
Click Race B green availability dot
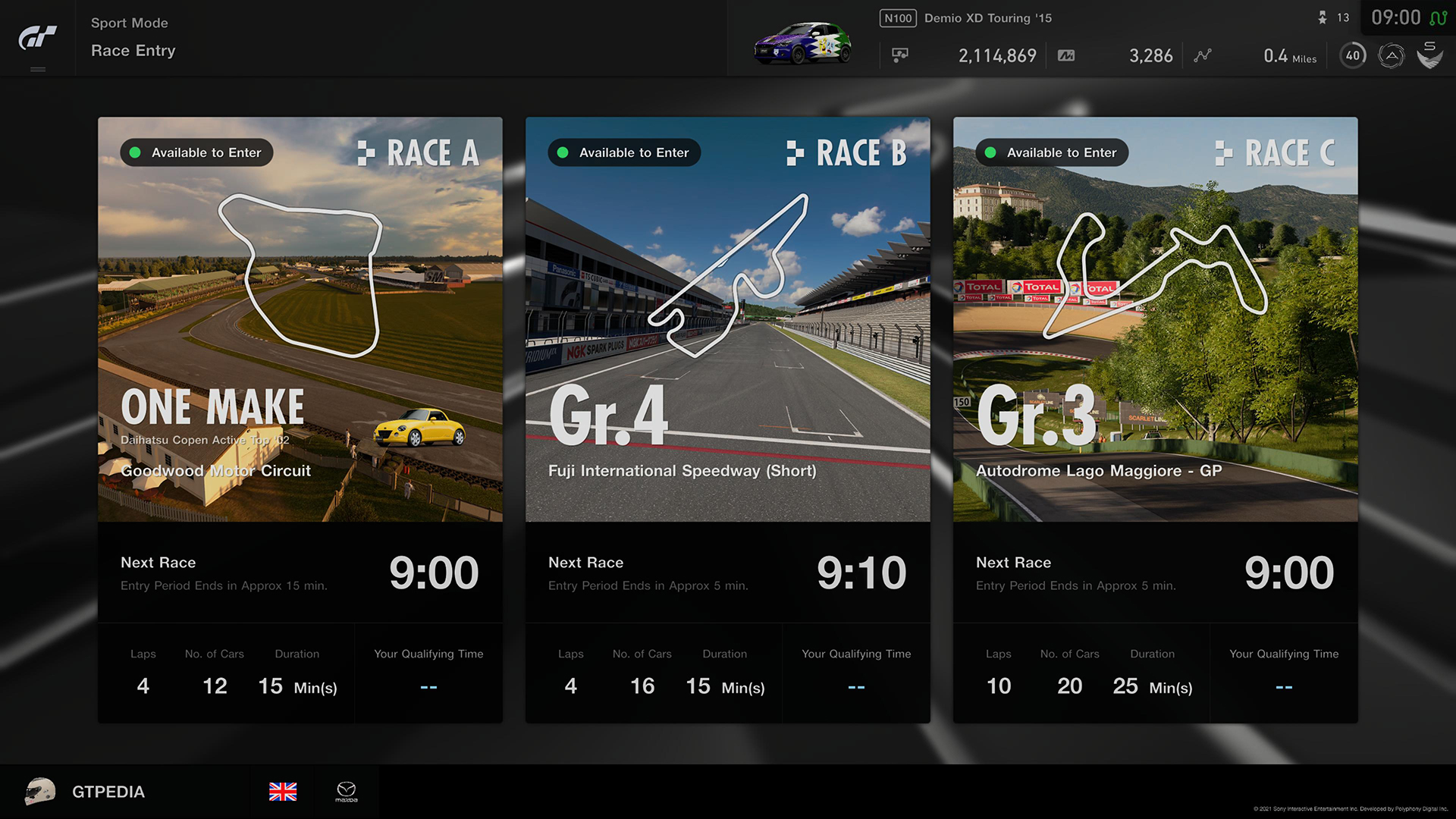563,152
